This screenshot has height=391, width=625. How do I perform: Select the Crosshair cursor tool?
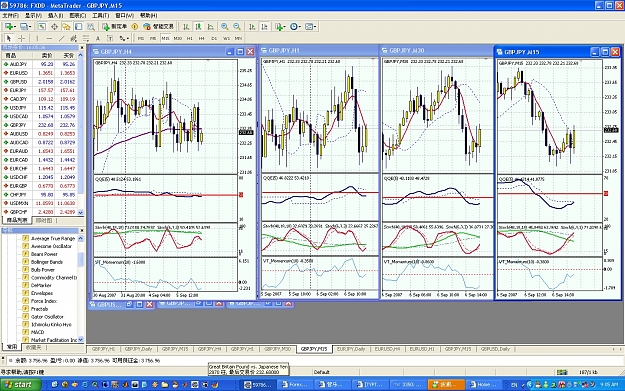click(22, 38)
